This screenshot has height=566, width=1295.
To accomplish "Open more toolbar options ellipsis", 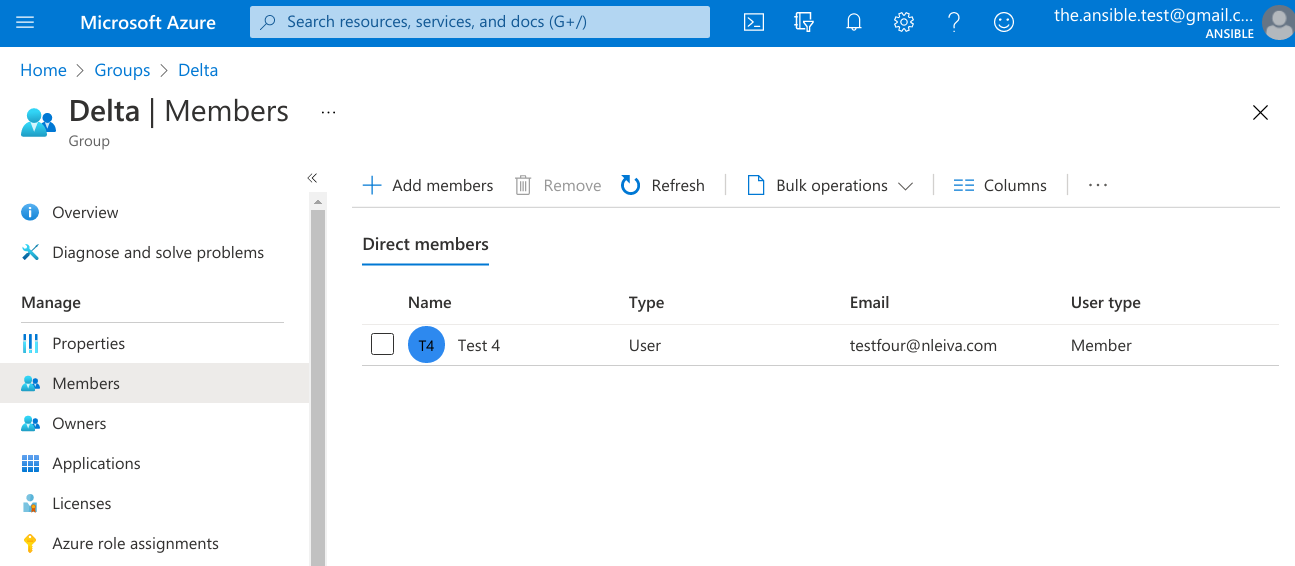I will [1098, 185].
